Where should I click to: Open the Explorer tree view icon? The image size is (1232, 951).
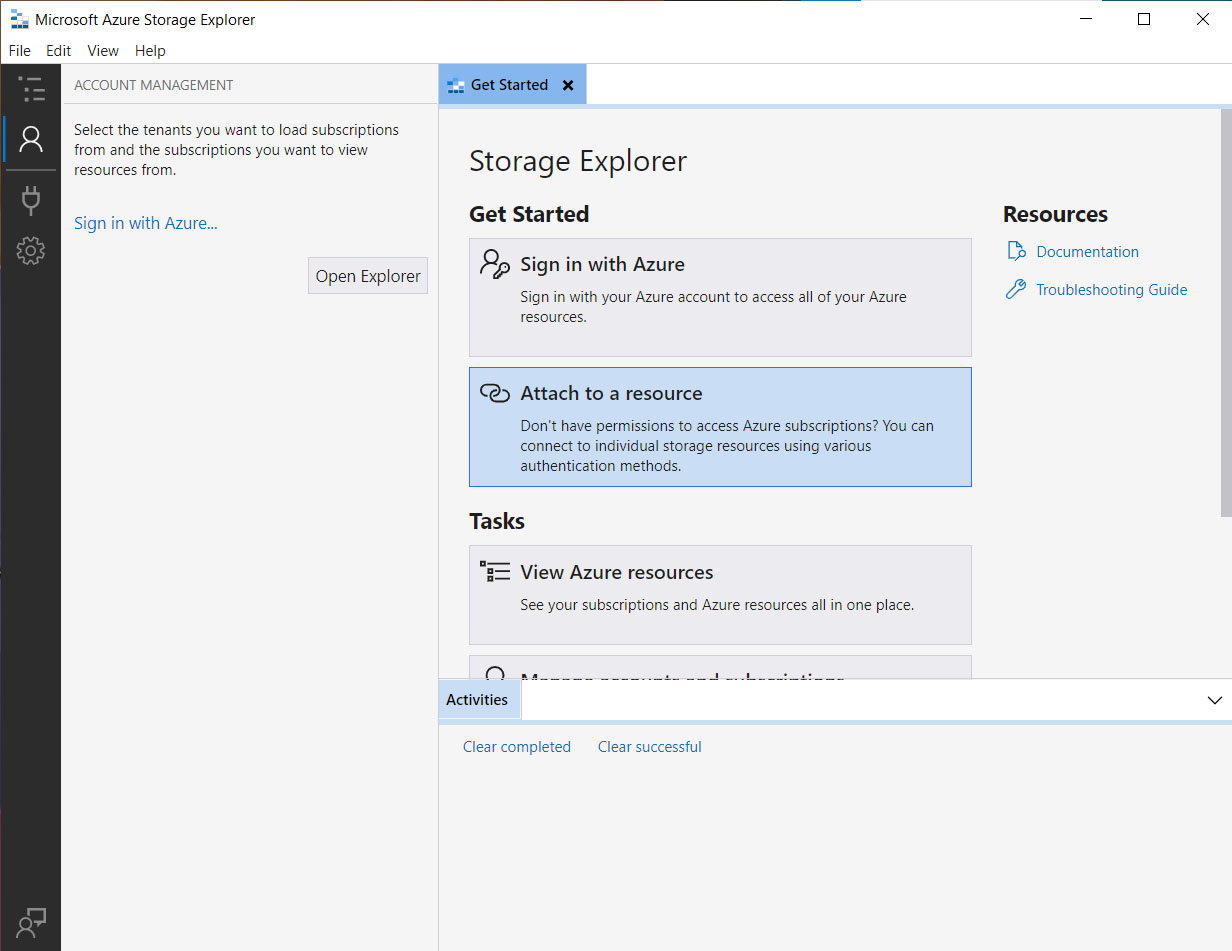[x=31, y=89]
